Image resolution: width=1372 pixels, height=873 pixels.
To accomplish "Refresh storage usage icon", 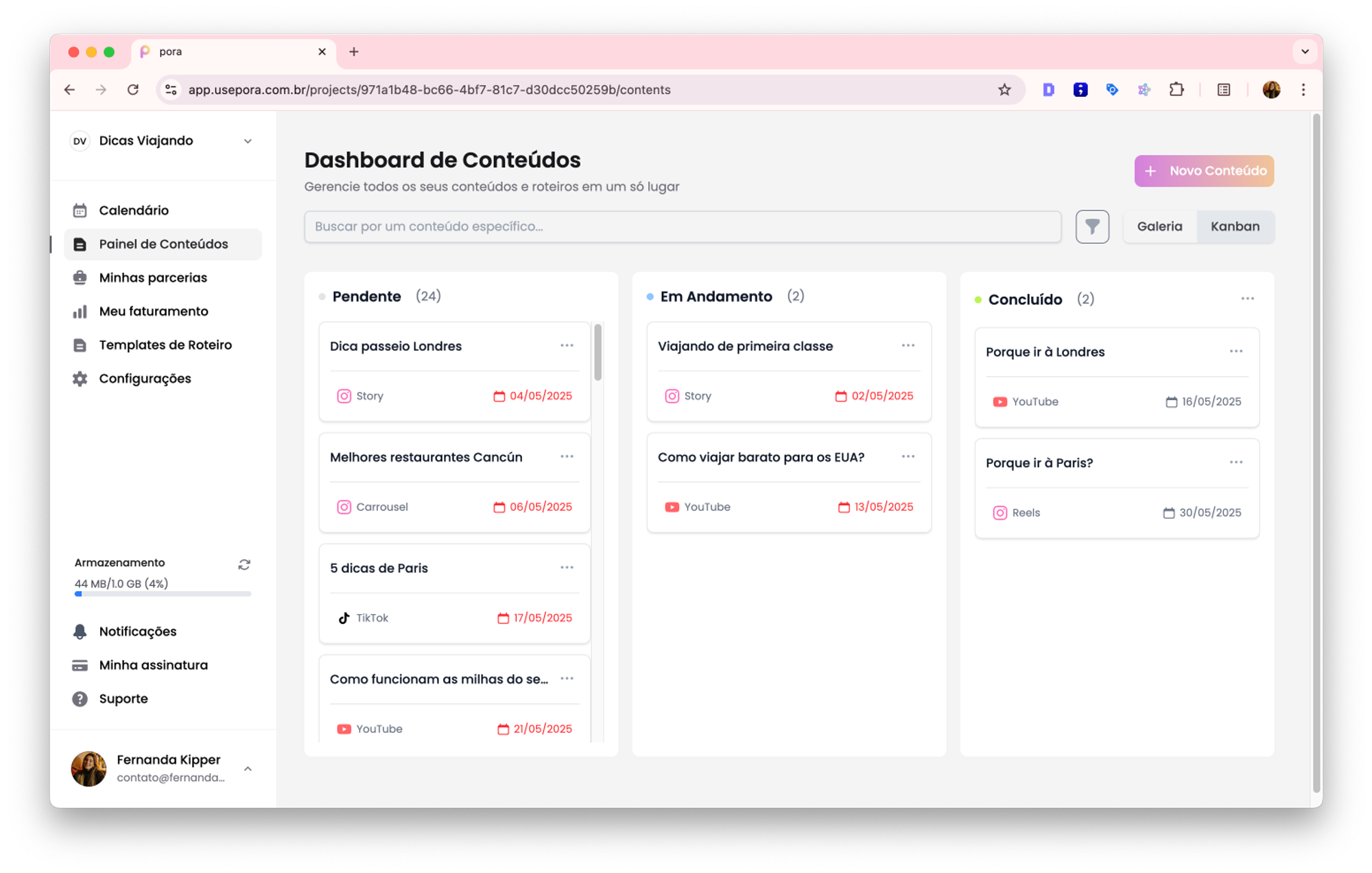I will point(244,564).
